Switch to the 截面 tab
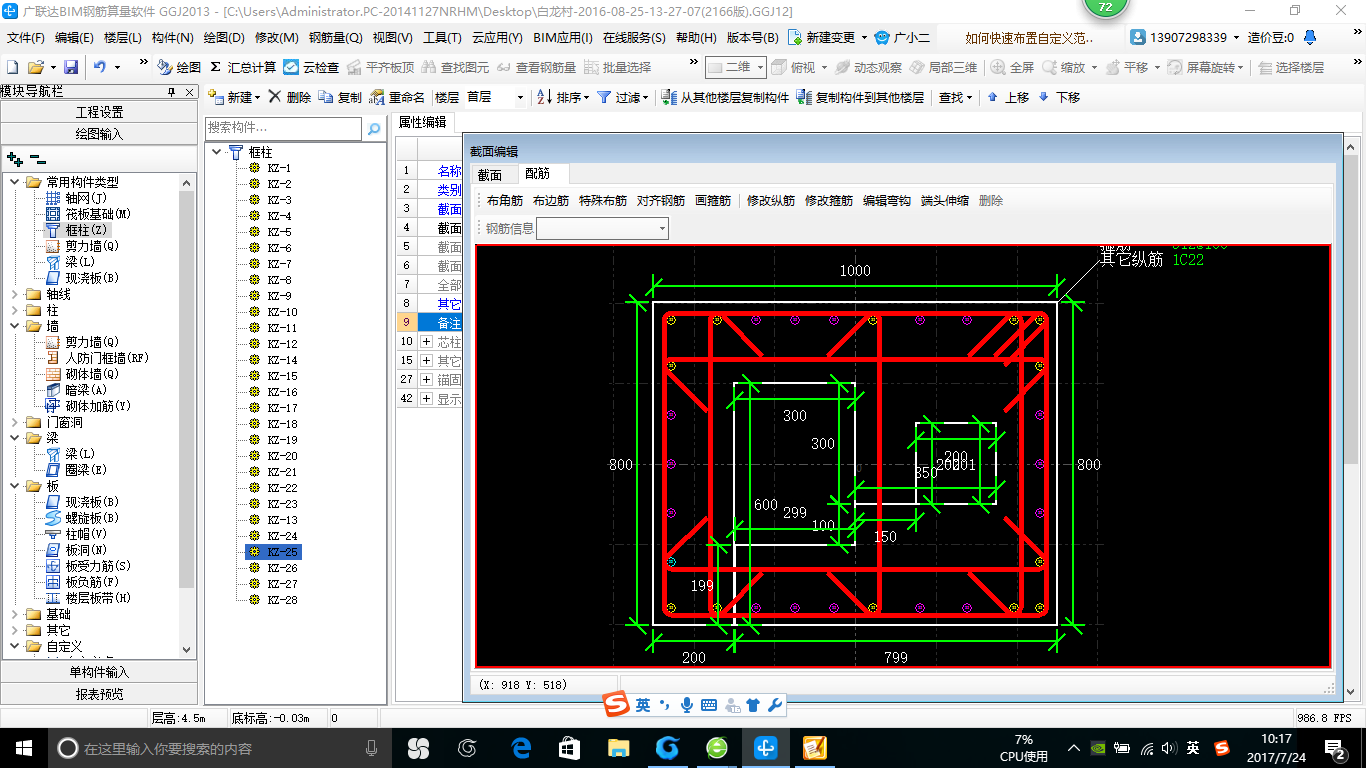1366x768 pixels. click(490, 174)
